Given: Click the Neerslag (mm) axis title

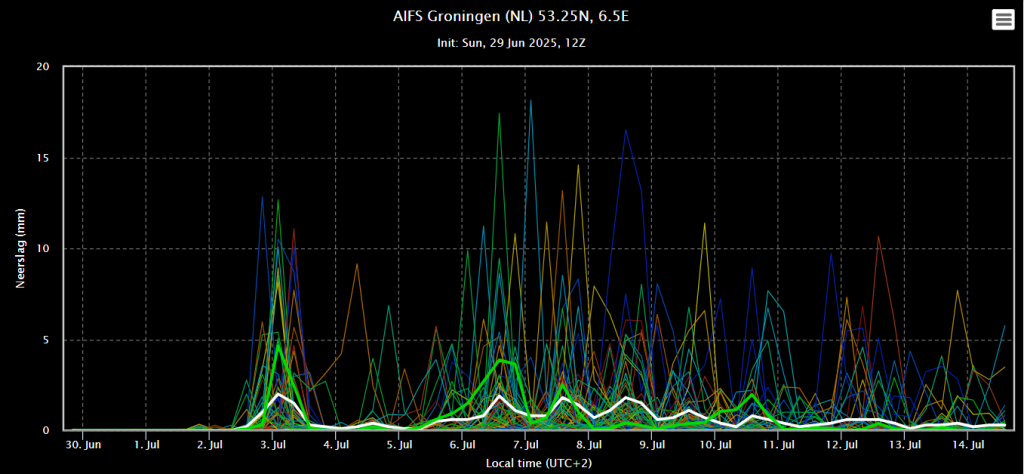Looking at the screenshot, I should pyautogui.click(x=20, y=248).
